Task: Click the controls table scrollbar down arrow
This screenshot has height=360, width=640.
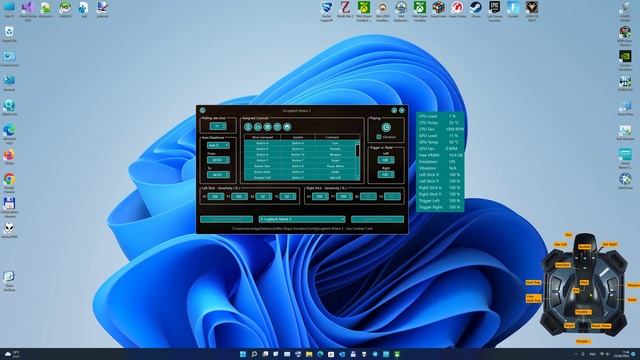Action: coord(358,178)
